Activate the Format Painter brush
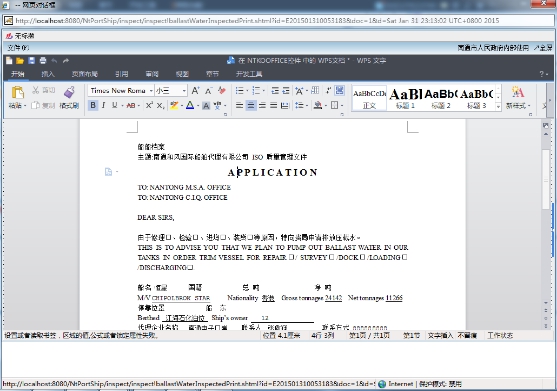 (x=69, y=92)
